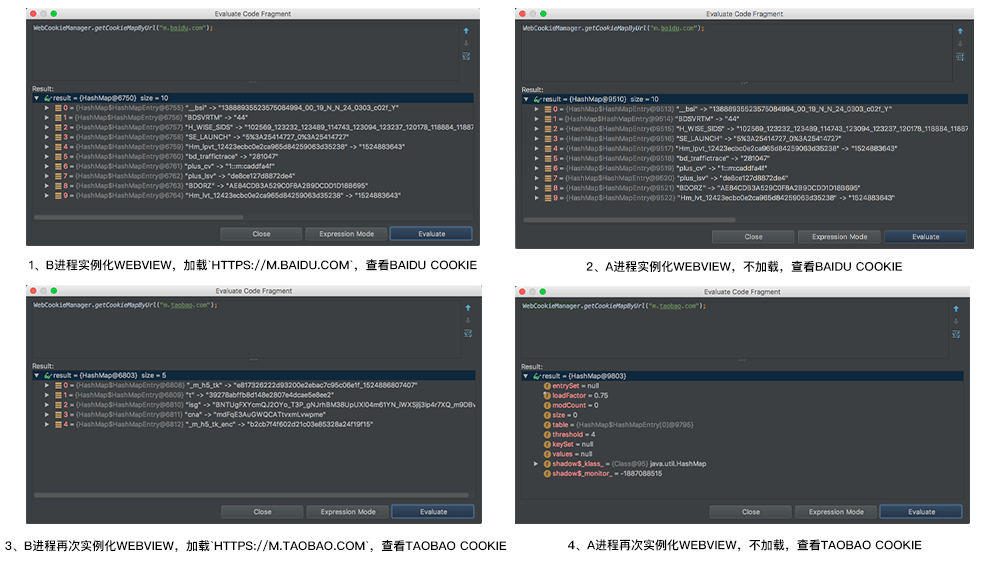Click the m.baidu.com code field above HashMap@6750
This screenshot has width=993, height=563.
point(245,51)
